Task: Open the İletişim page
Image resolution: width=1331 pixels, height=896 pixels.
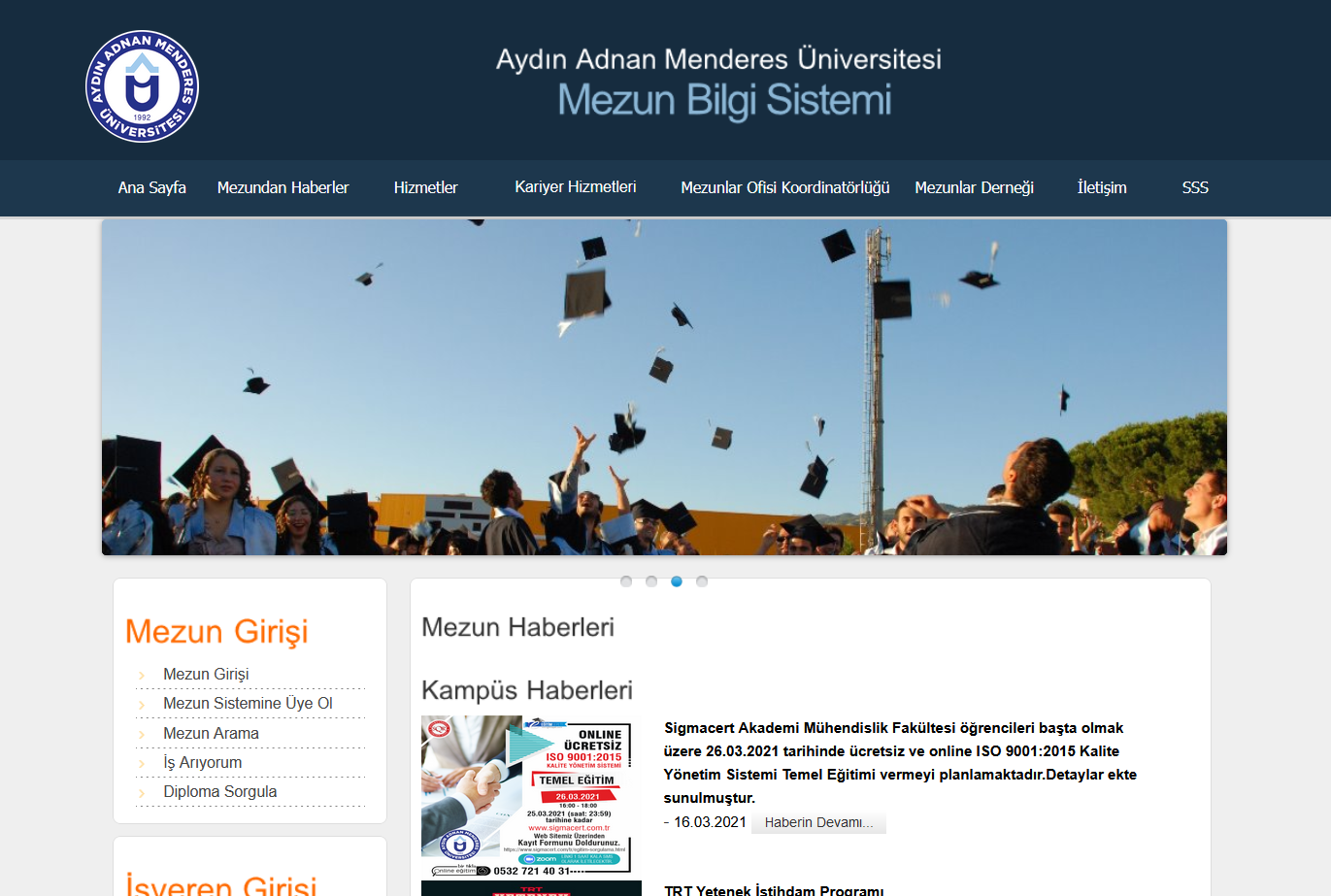Action: pyautogui.click(x=1102, y=187)
